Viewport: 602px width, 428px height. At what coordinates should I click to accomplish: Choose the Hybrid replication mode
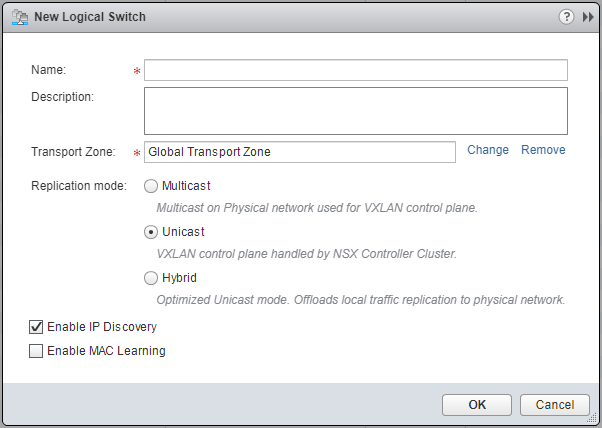pyautogui.click(x=151, y=278)
